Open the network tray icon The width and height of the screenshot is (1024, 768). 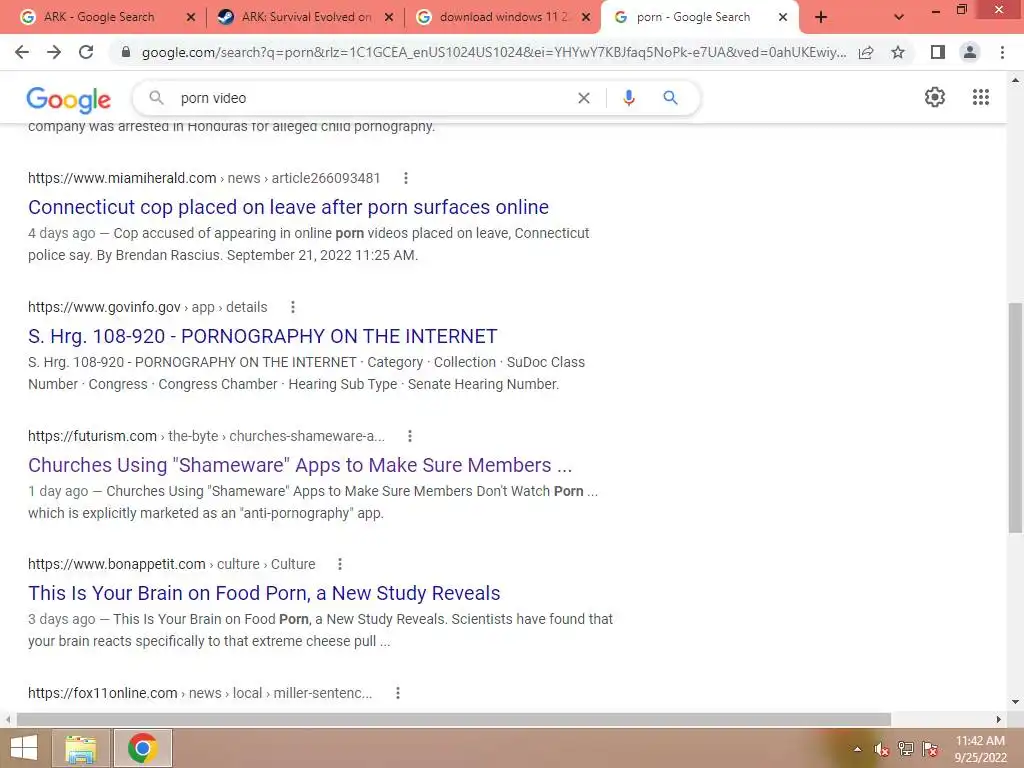[x=905, y=749]
